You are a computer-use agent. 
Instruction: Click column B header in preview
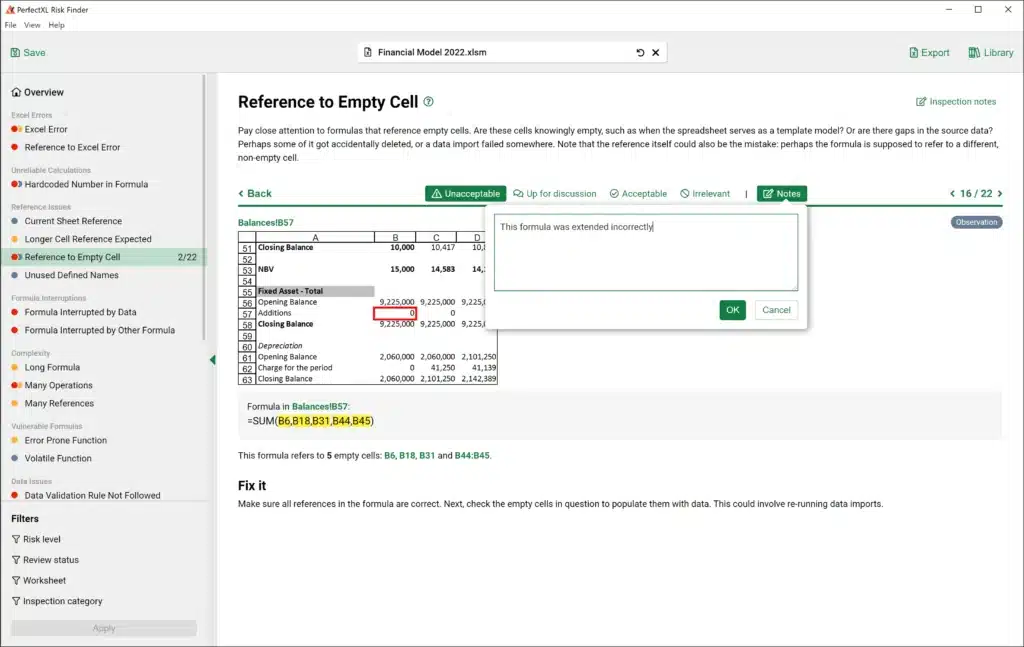[395, 238]
